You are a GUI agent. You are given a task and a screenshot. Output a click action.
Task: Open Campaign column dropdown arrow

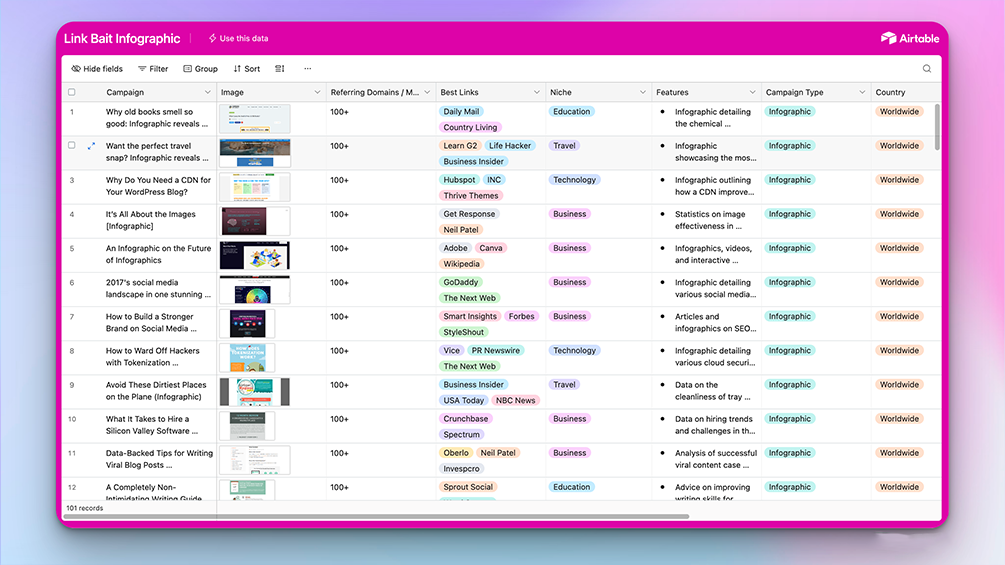click(208, 92)
